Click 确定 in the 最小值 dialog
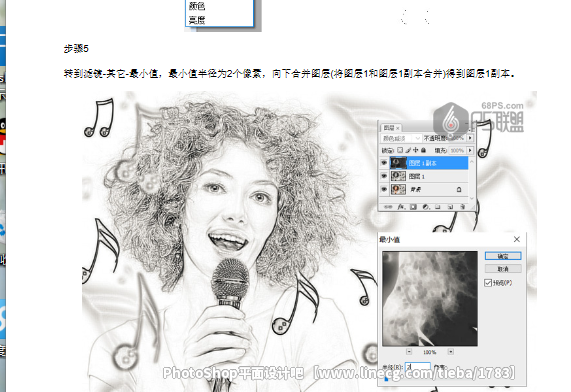 click(x=503, y=256)
